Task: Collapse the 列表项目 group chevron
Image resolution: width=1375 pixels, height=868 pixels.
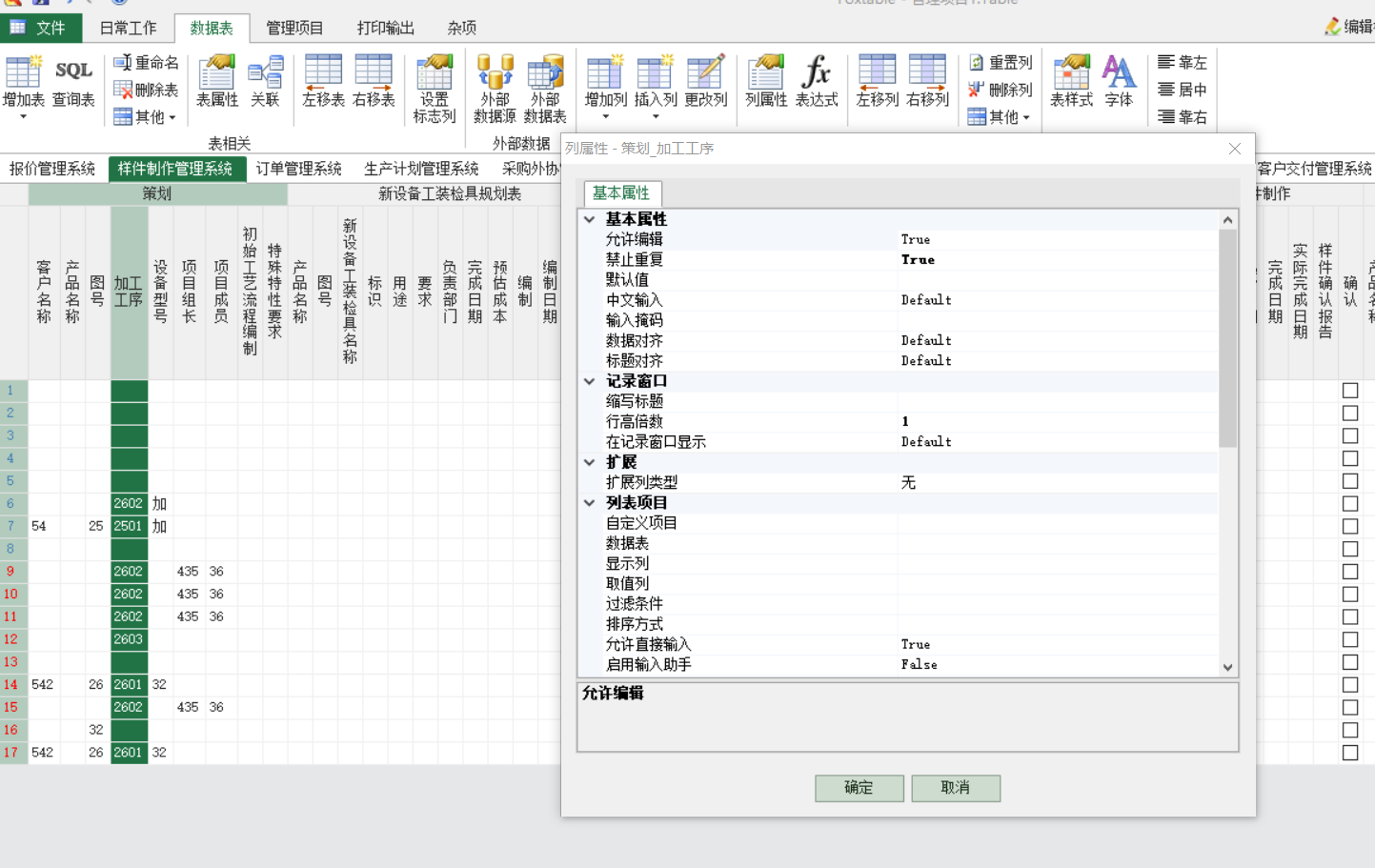Action: point(590,503)
